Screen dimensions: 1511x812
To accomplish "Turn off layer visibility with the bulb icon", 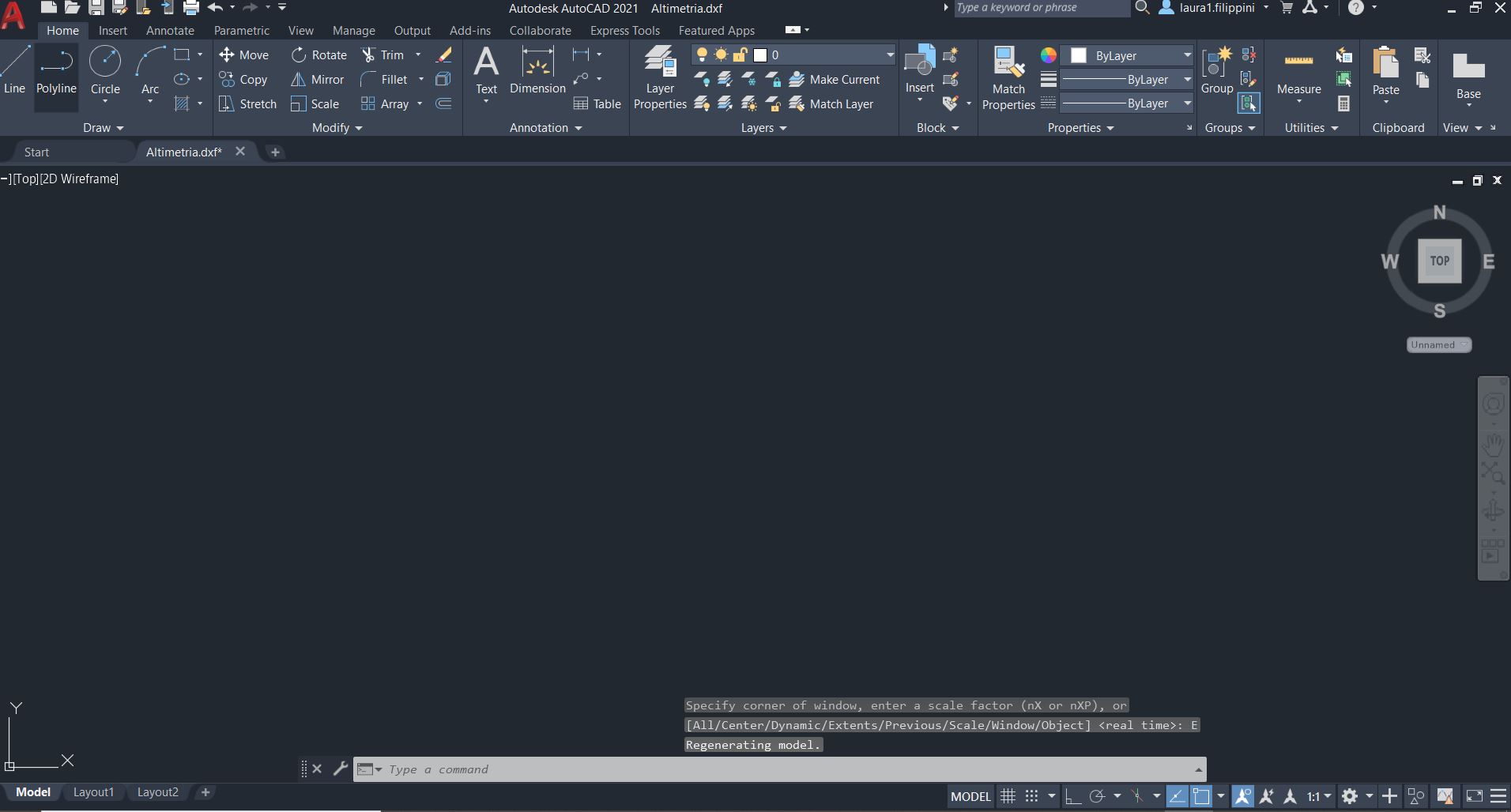I will coord(703,55).
